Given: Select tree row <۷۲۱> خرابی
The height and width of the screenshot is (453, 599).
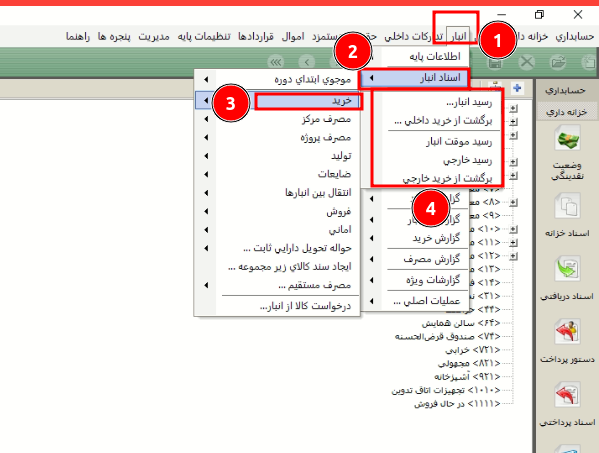Looking at the screenshot, I should click(x=473, y=350).
